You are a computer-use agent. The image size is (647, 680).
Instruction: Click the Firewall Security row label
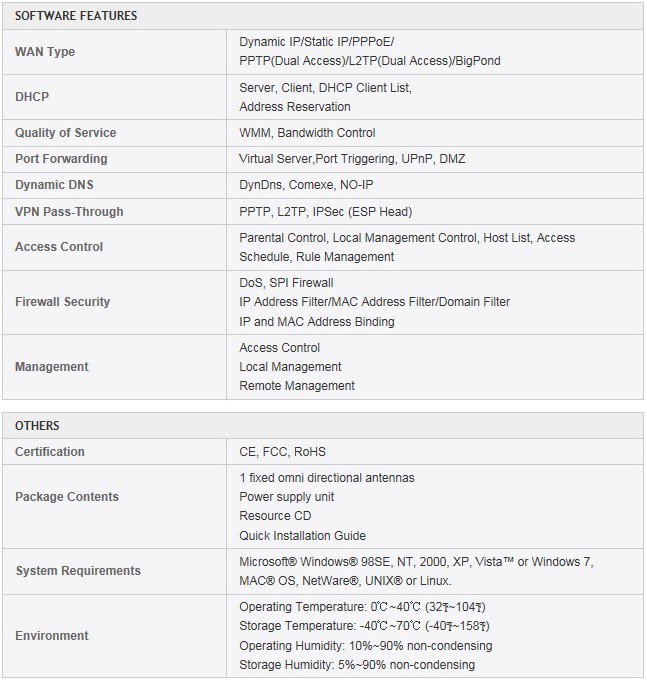point(62,302)
